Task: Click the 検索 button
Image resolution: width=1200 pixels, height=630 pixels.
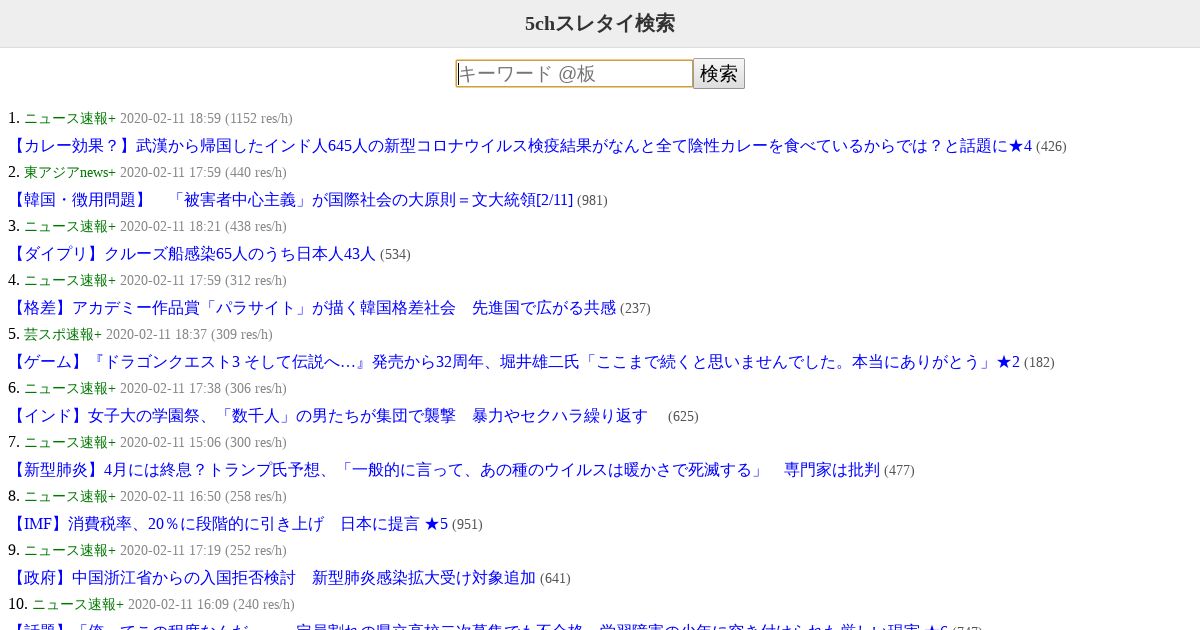Action: click(x=719, y=73)
